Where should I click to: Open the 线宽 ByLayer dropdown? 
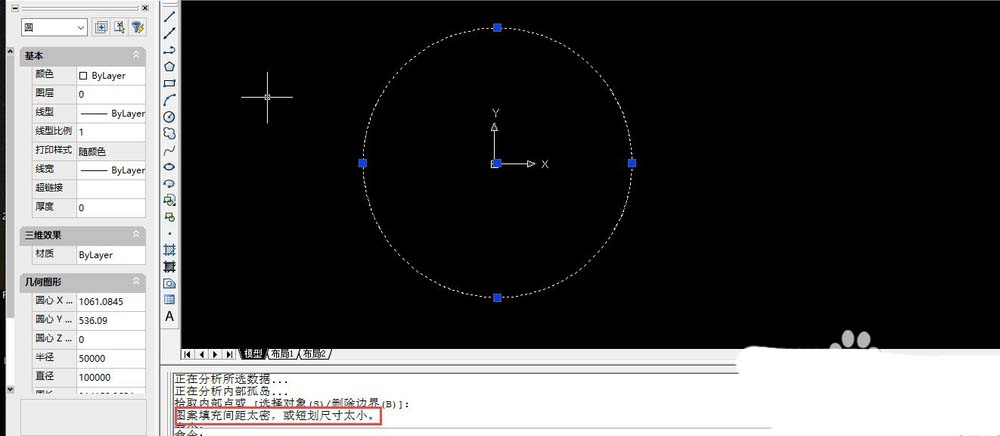111,170
